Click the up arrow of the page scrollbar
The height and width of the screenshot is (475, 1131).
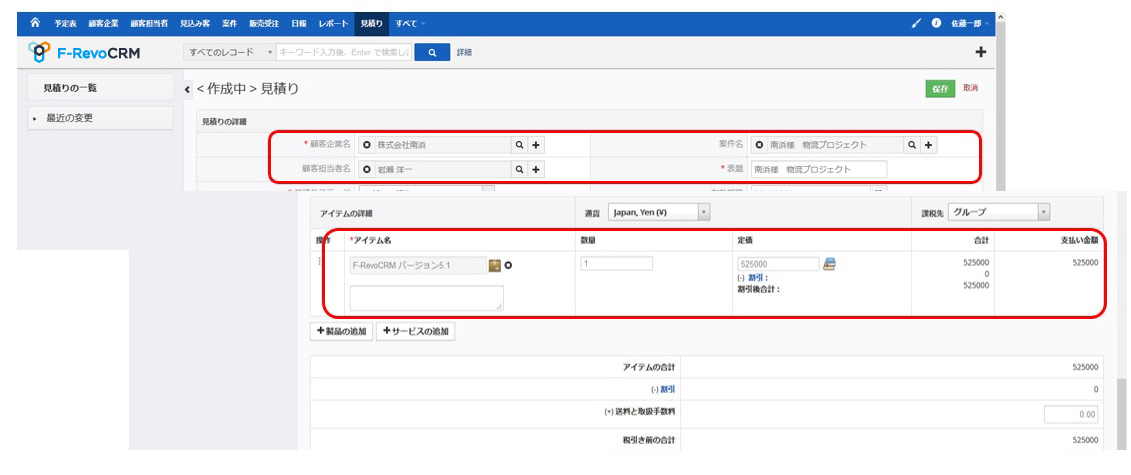(x=999, y=17)
